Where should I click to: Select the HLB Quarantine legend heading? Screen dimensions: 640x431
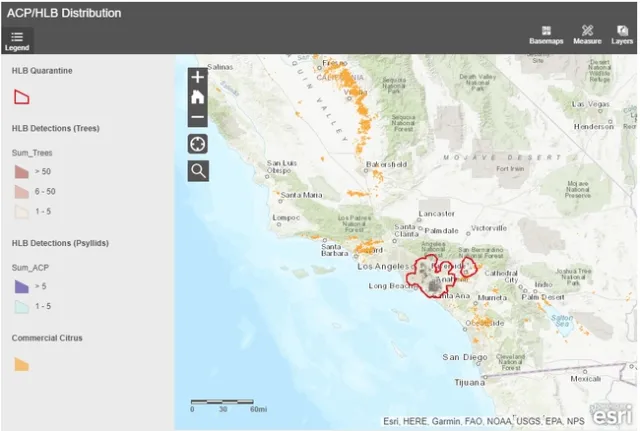[x=42, y=71]
